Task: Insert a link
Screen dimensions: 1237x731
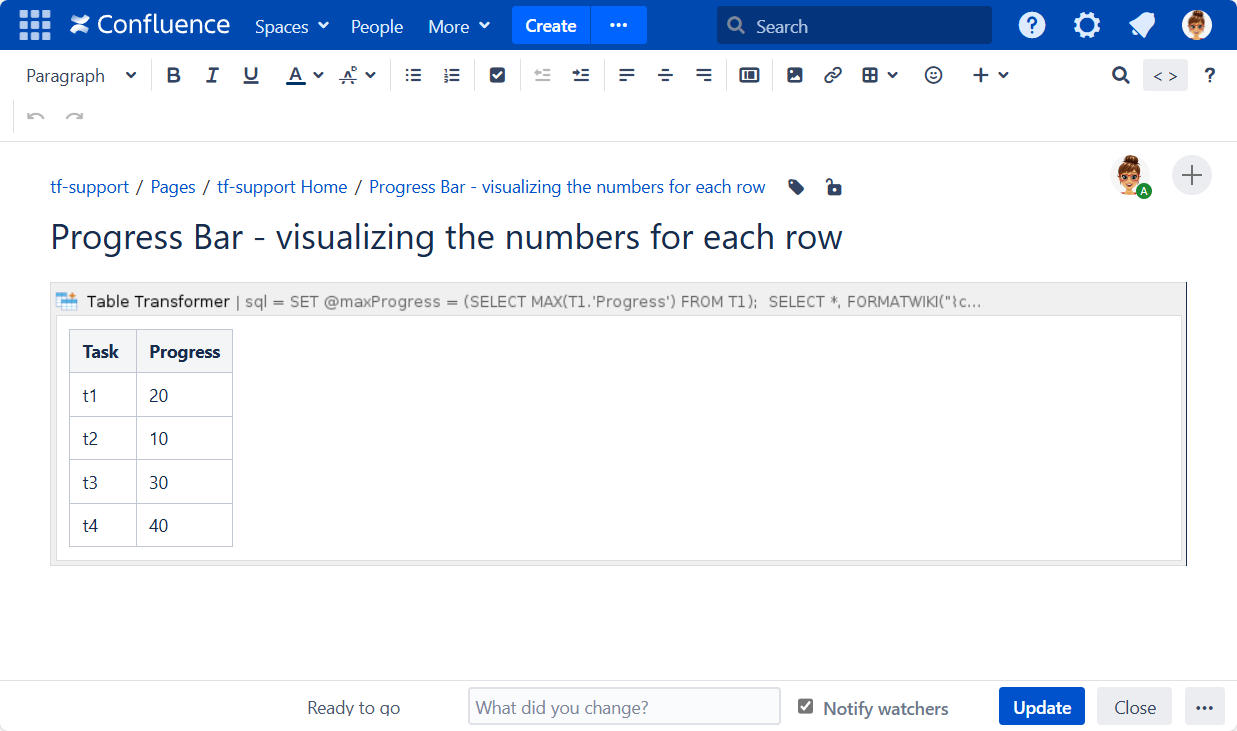Action: 833,75
